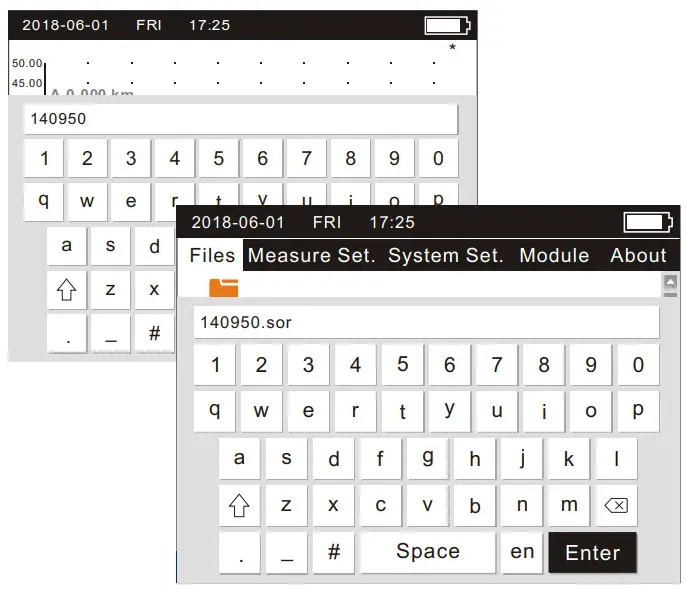Screen dimensions: 687x592
Task: Tap letter r on front keyboard
Action: pyautogui.click(x=355, y=411)
